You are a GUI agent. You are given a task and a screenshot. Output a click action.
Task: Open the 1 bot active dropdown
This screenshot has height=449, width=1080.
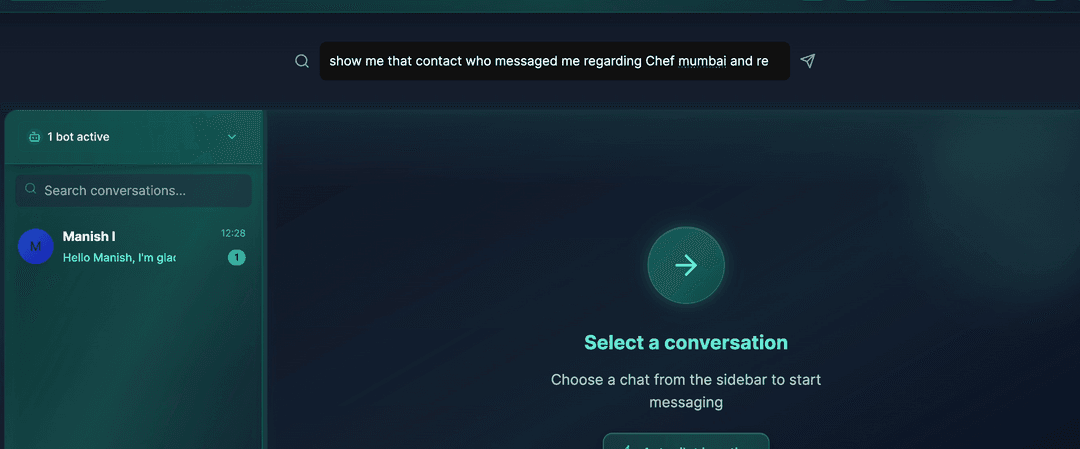(x=134, y=137)
